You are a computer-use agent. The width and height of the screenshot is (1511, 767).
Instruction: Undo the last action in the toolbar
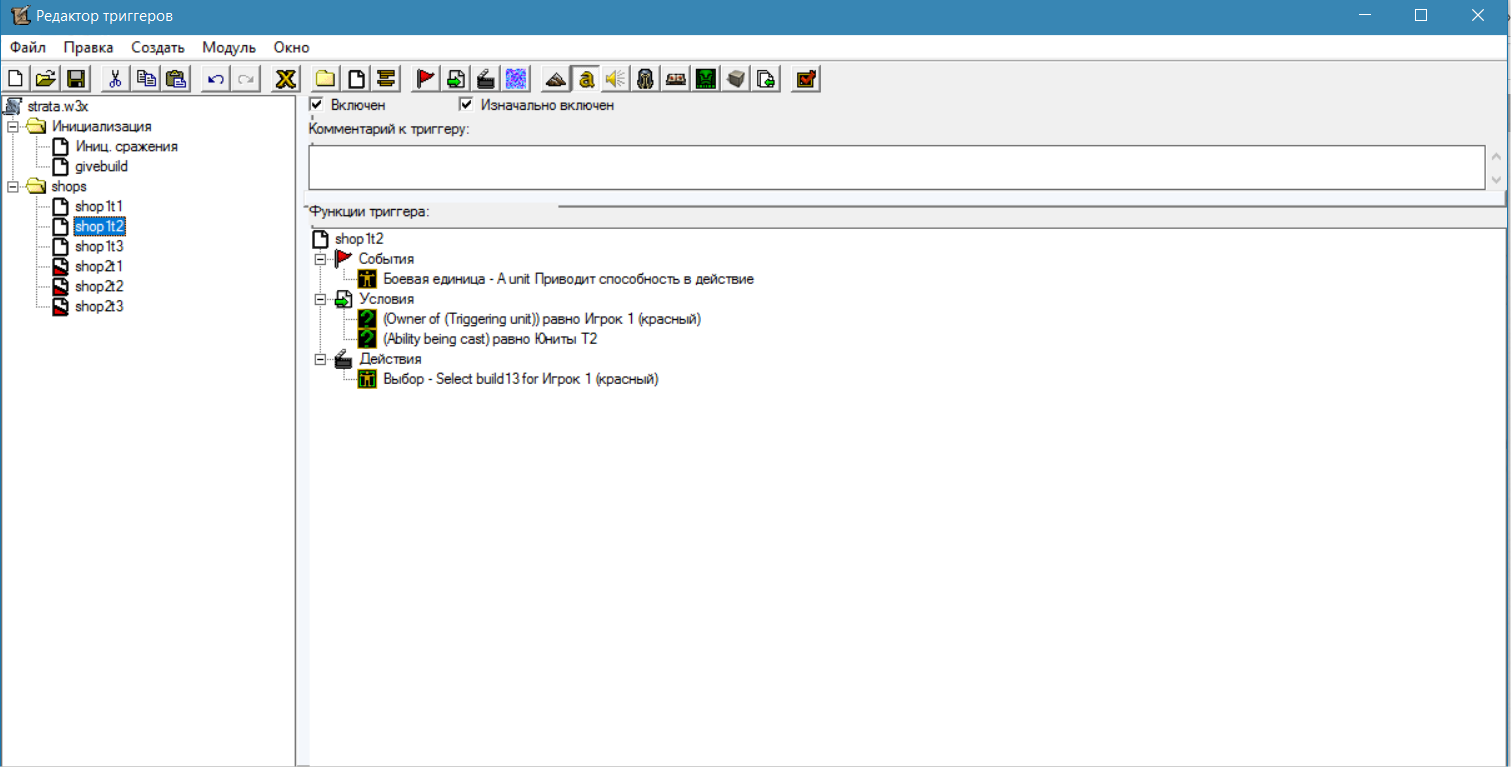coord(216,79)
